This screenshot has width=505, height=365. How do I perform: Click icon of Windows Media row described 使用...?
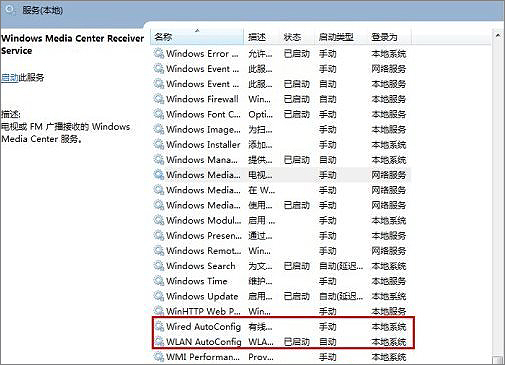coord(159,205)
